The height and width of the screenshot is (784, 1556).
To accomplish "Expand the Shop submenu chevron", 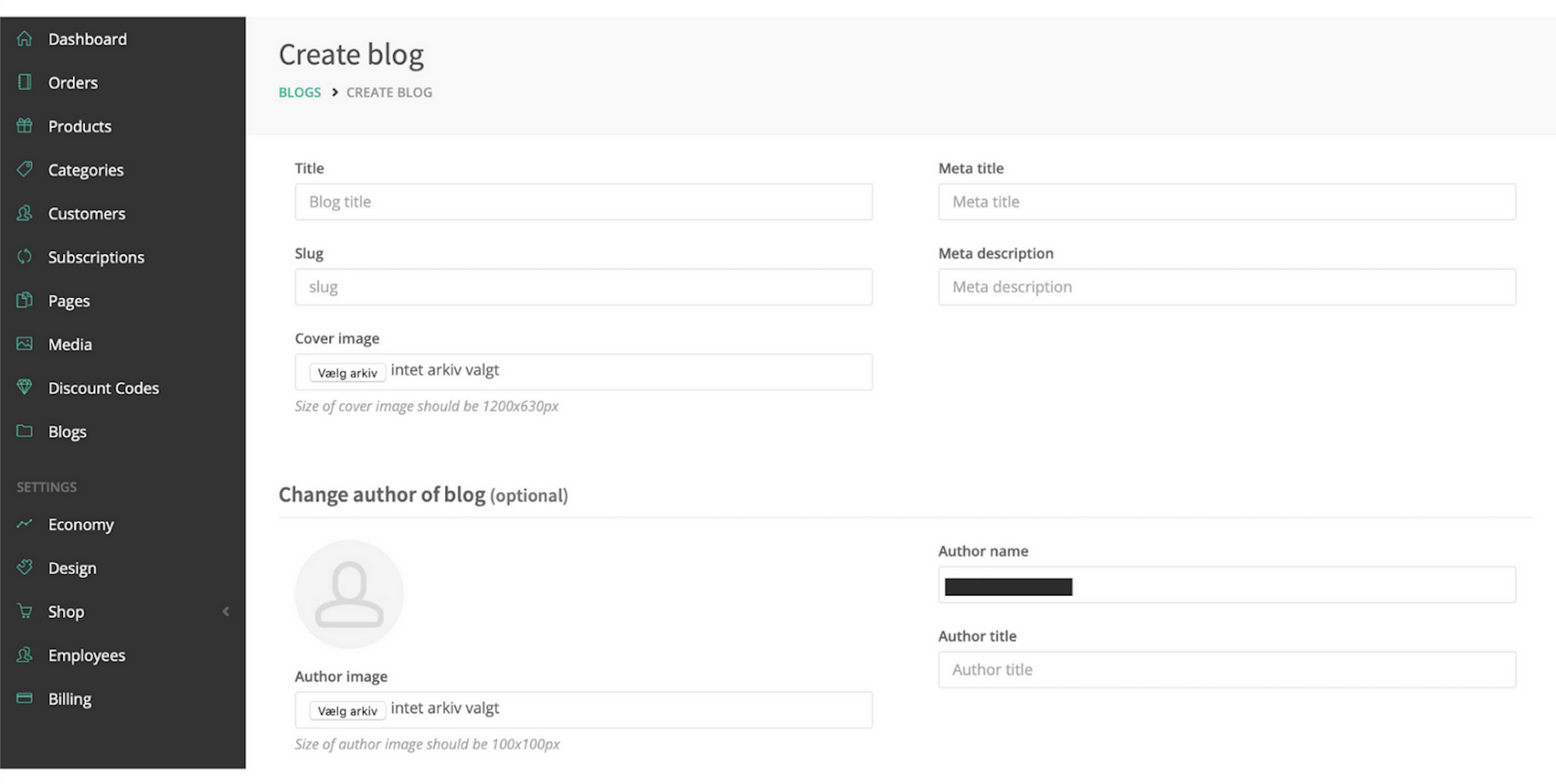I will (x=226, y=611).
